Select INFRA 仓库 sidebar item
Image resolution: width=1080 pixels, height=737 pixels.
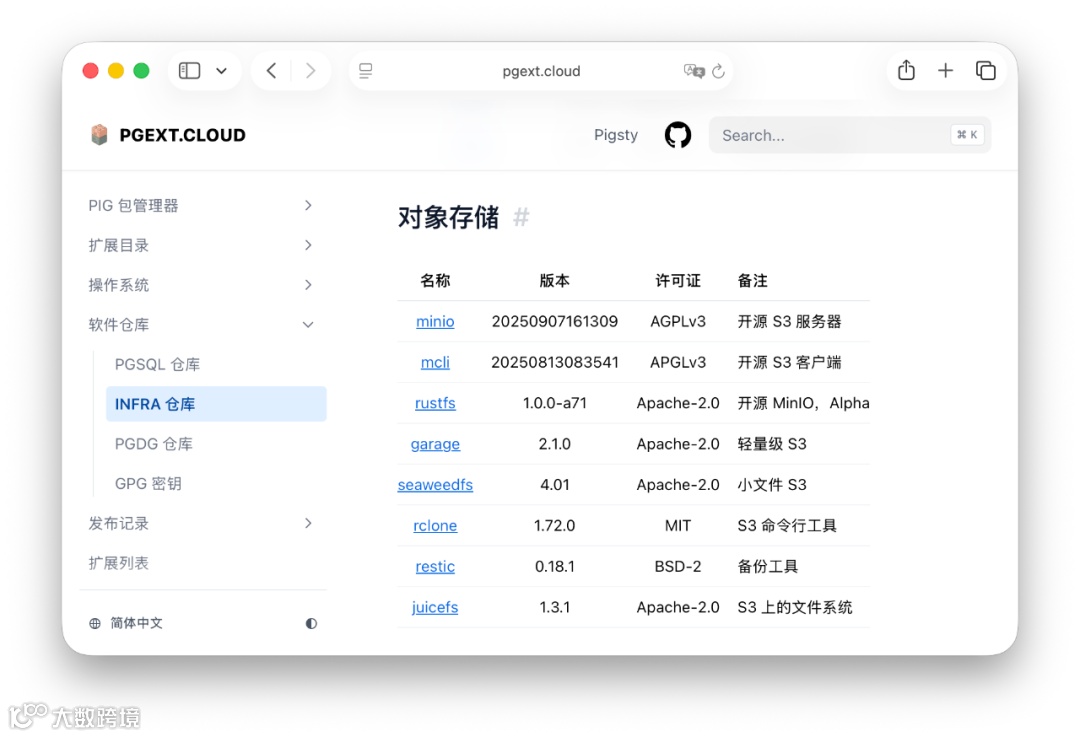[216, 404]
